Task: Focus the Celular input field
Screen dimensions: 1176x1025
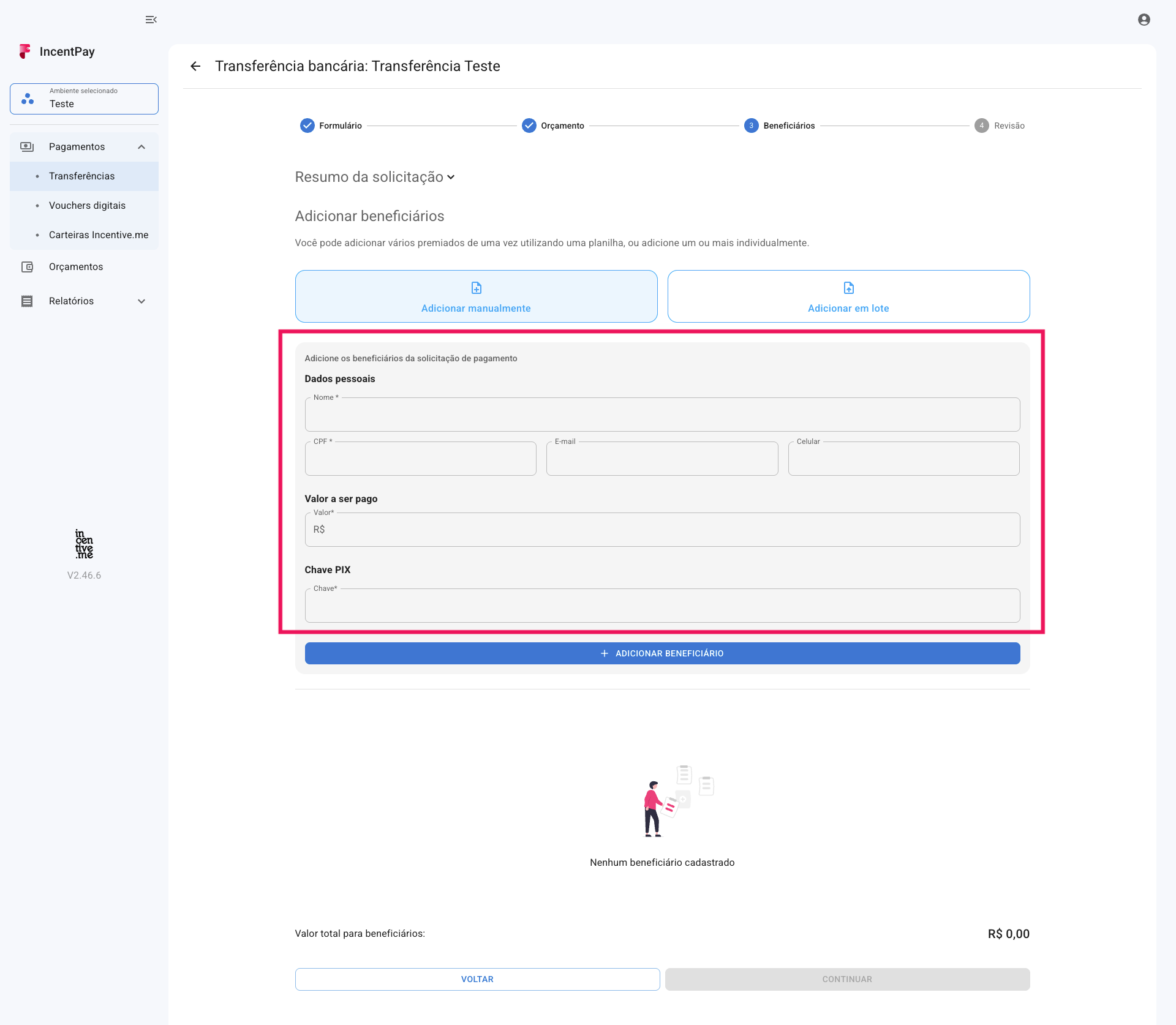Action: (903, 459)
